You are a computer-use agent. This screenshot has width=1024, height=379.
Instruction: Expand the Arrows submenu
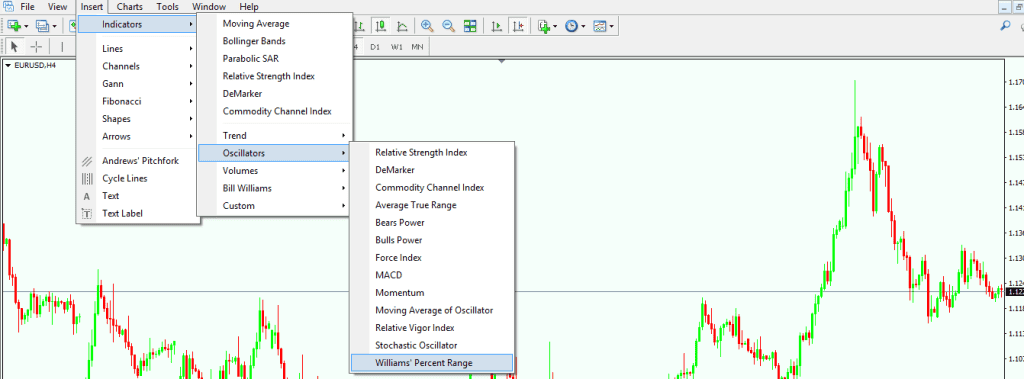[138, 137]
